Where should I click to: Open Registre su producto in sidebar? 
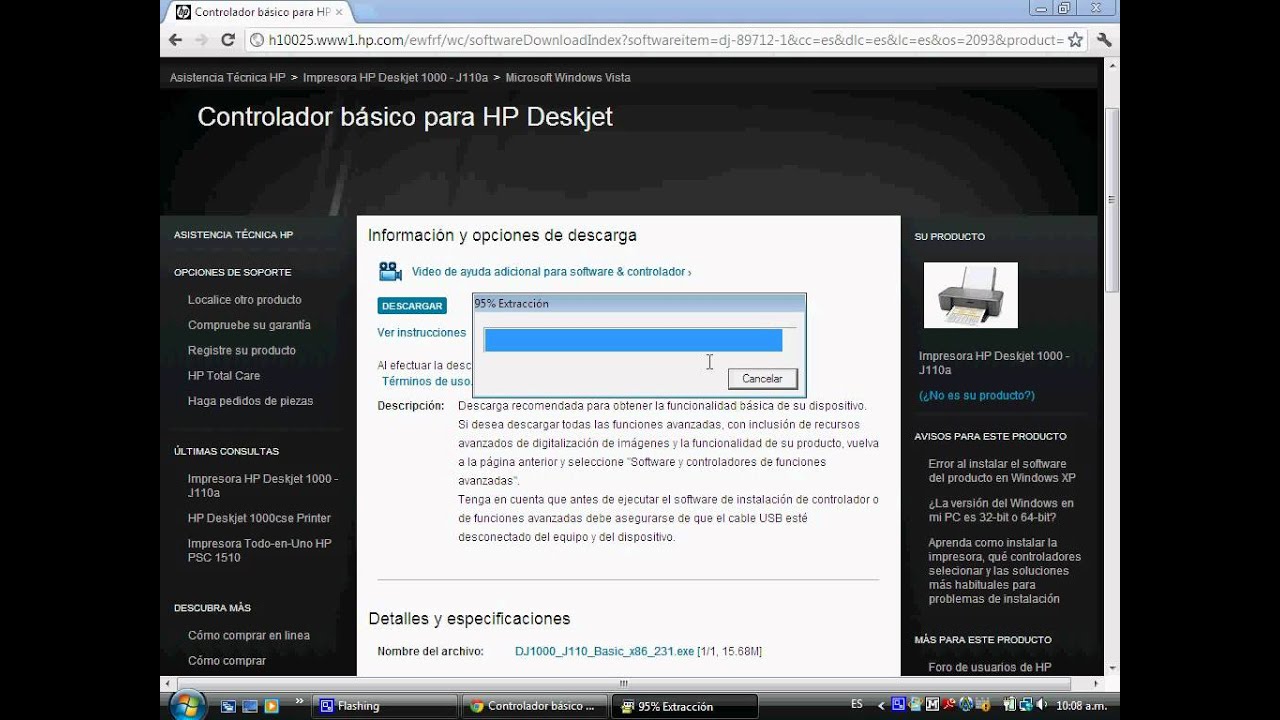(242, 350)
